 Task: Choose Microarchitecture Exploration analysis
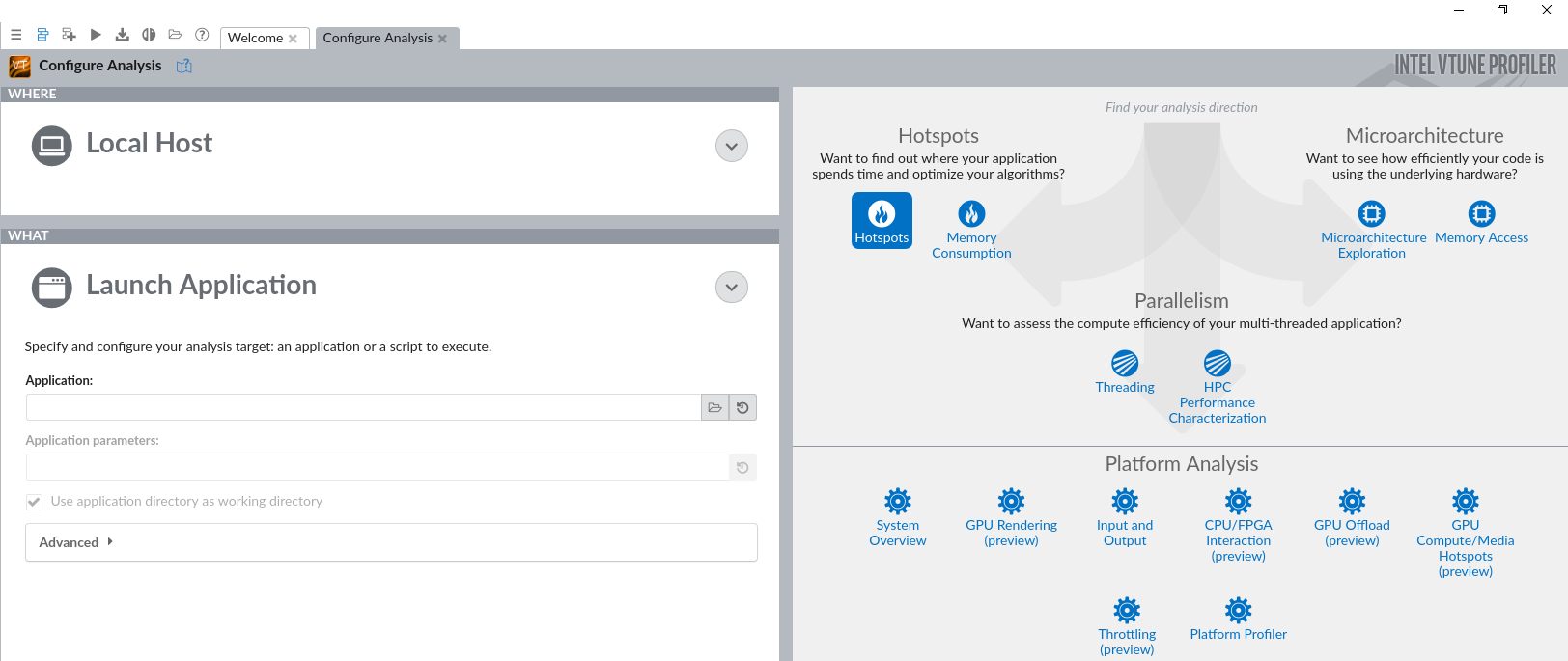[x=1372, y=230]
